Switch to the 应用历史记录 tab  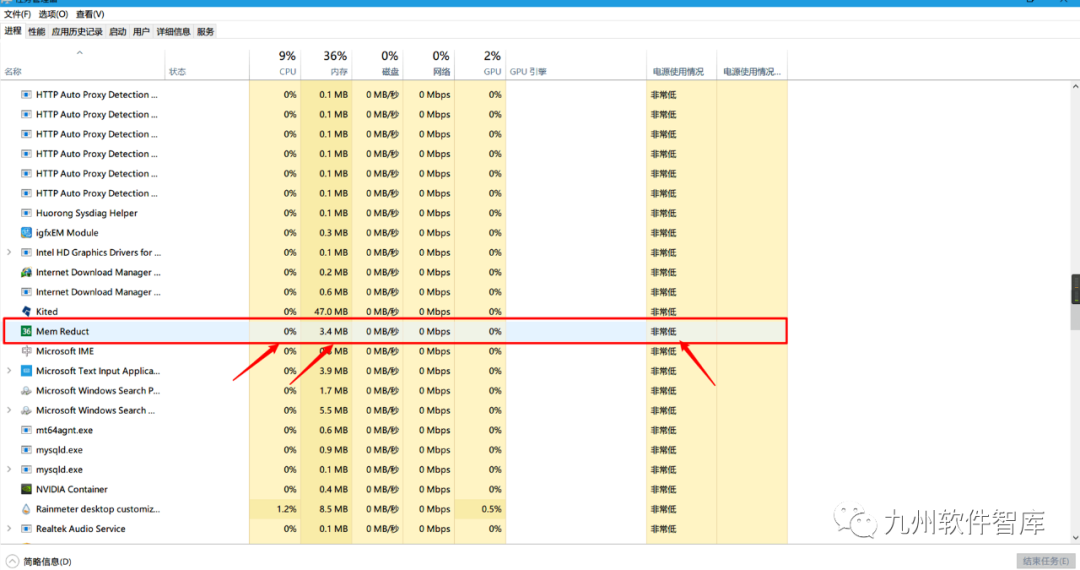[x=77, y=32]
